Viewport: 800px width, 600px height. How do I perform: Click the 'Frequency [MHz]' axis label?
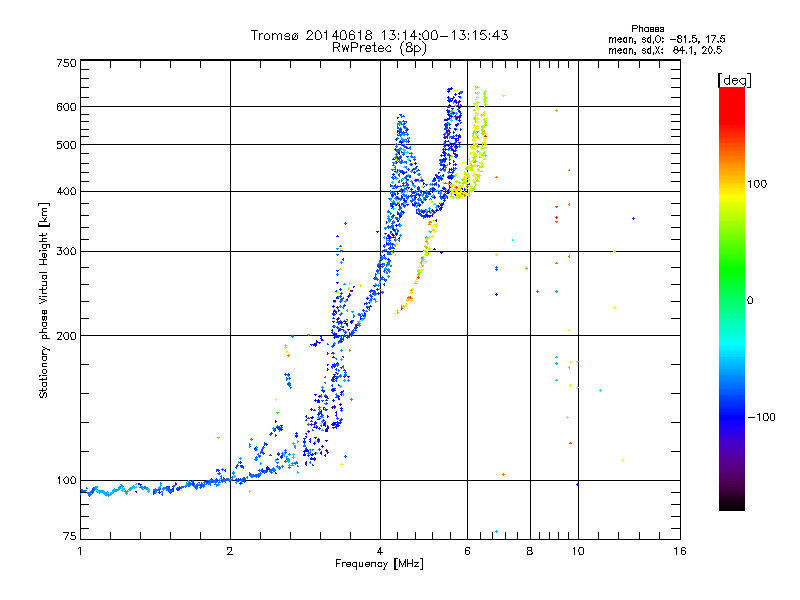point(379,564)
